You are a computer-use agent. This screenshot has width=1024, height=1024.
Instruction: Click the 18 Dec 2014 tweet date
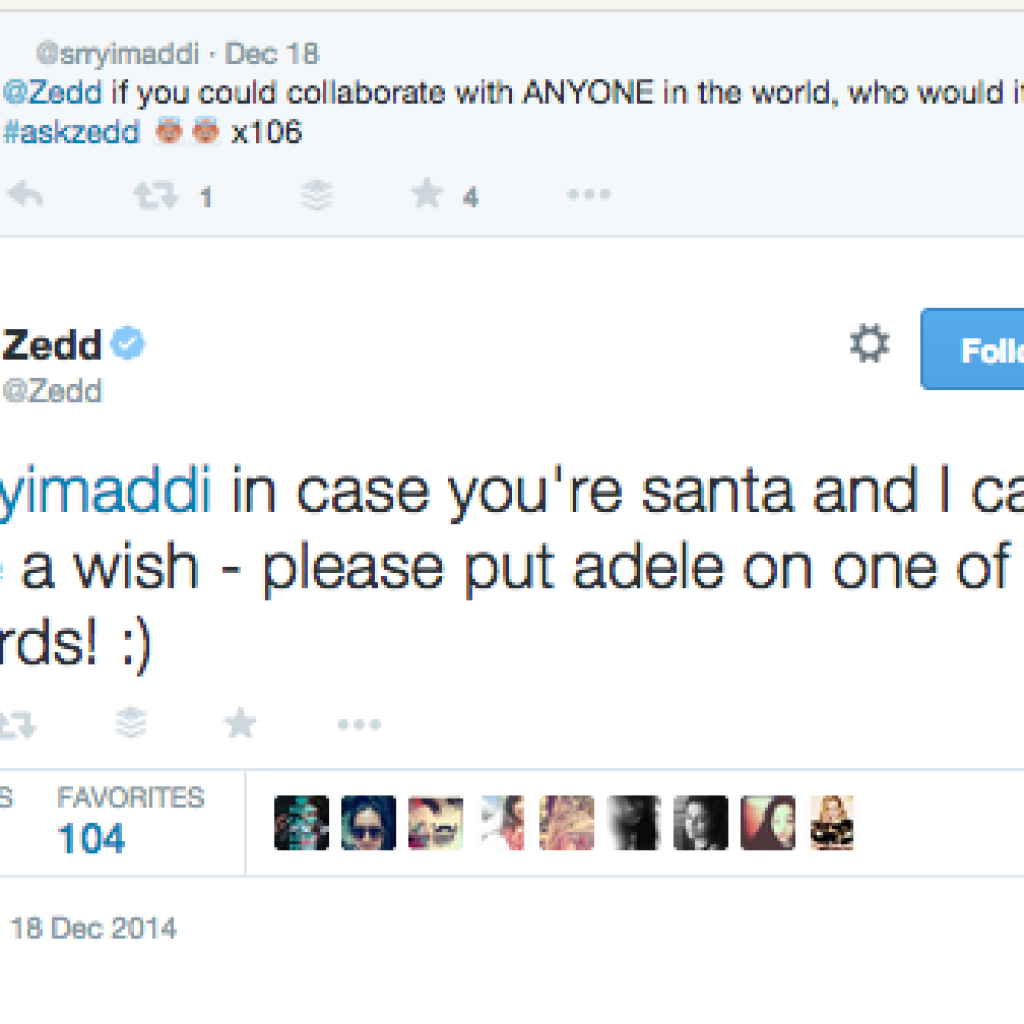pyautogui.click(x=93, y=928)
